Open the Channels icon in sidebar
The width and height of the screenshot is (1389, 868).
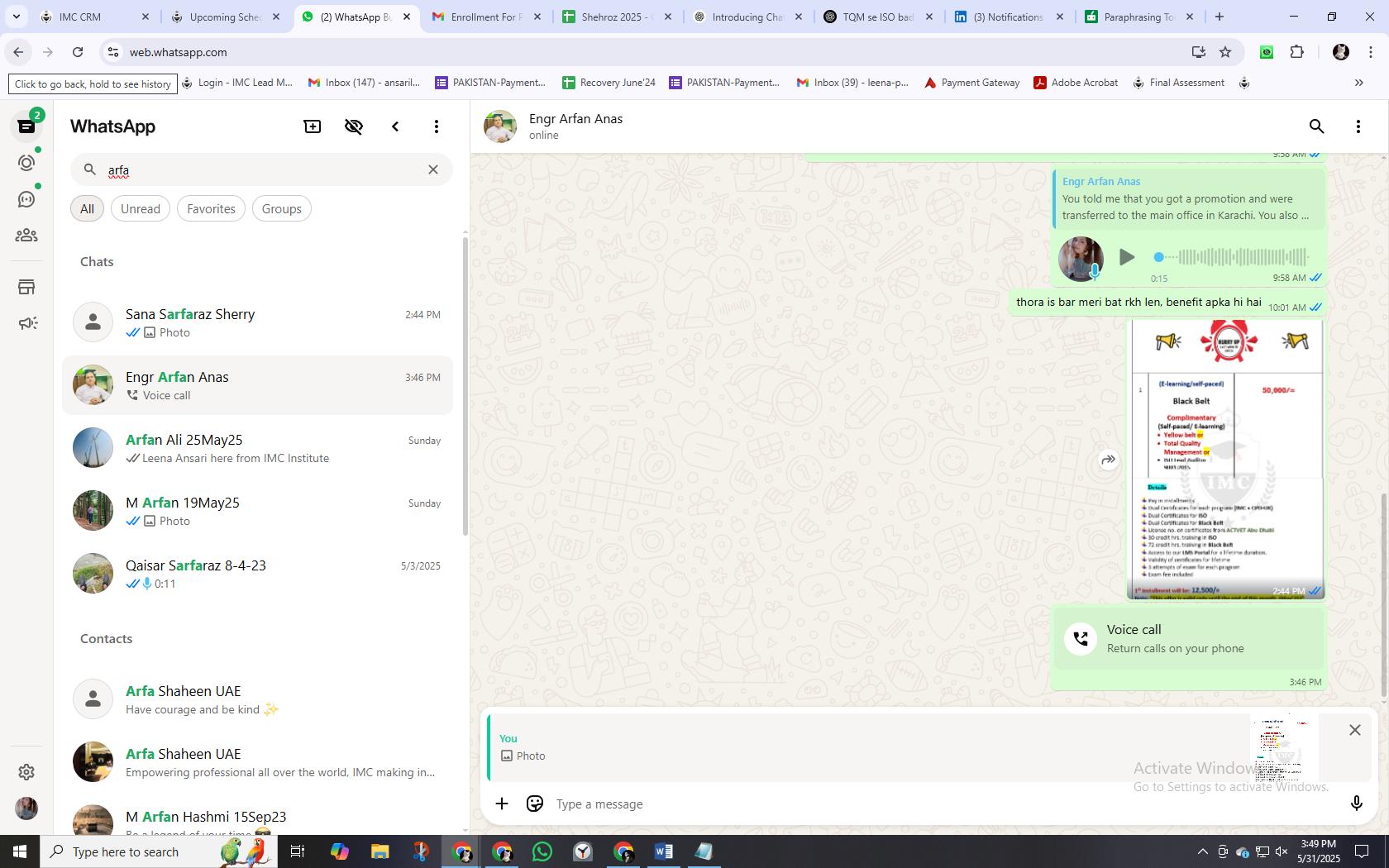tap(26, 199)
